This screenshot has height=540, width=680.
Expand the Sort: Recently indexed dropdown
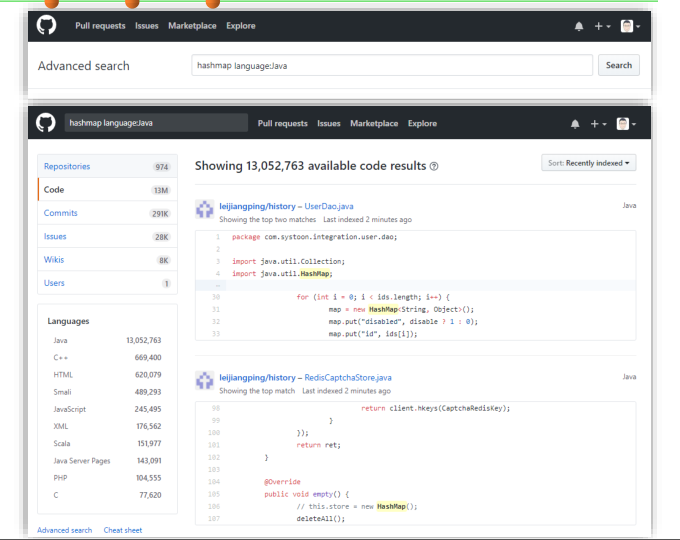tap(589, 163)
